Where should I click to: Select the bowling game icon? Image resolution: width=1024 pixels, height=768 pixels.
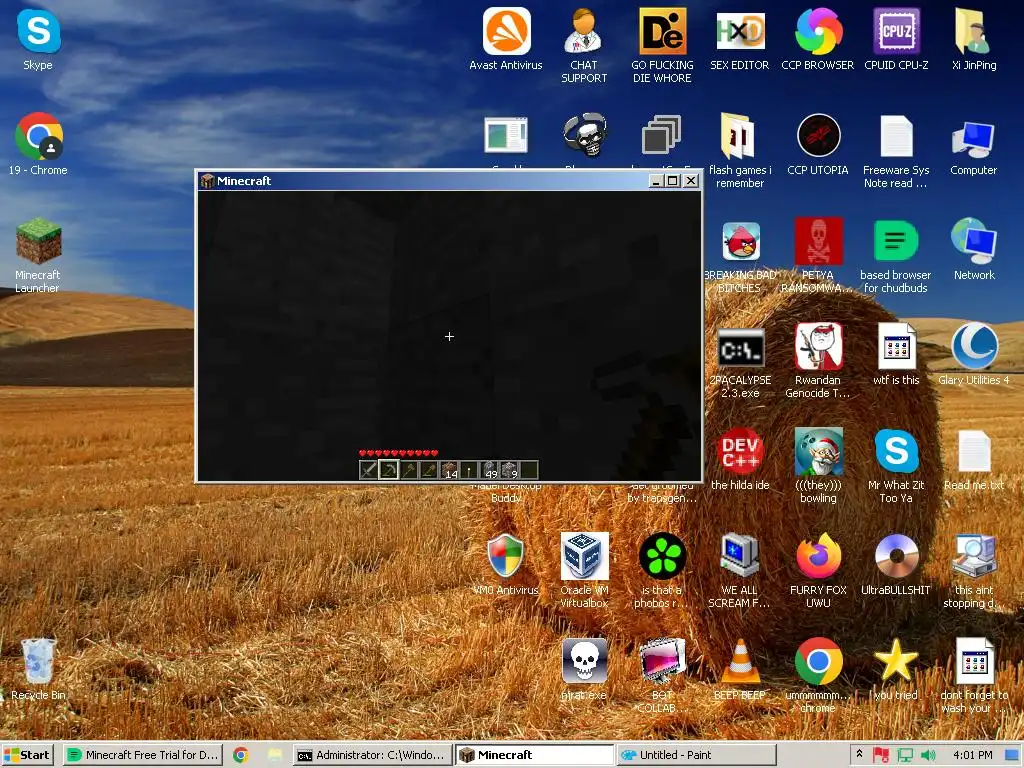[818, 466]
